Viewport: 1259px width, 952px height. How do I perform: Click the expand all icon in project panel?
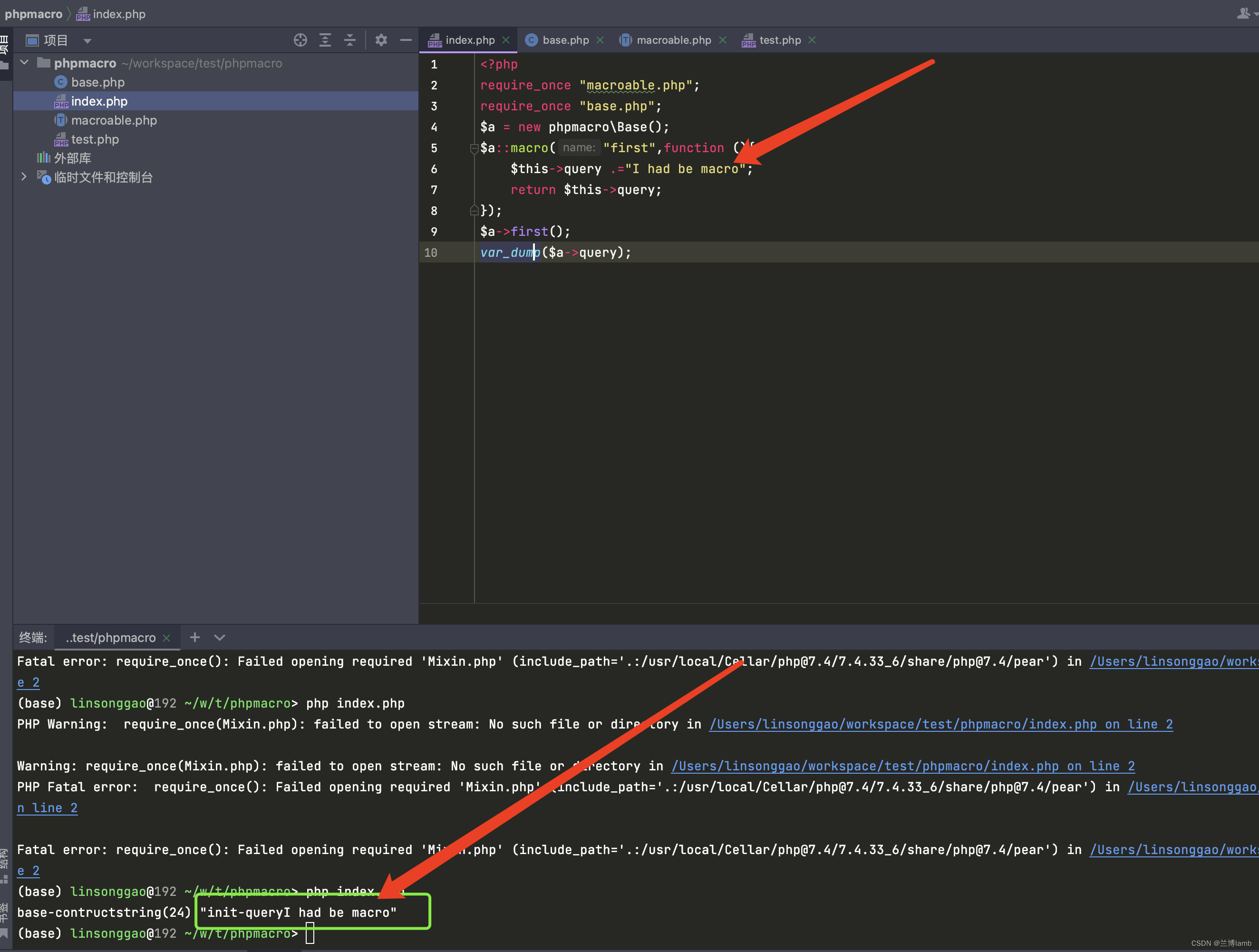tap(325, 40)
